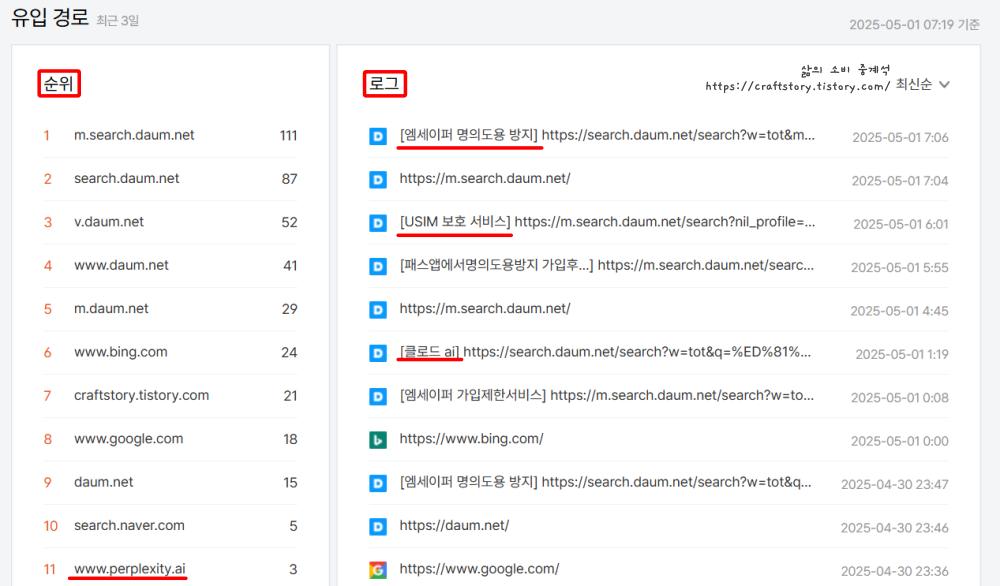1000x586 pixels.
Task: Open 최신순 sort dropdown
Action: [x=922, y=84]
